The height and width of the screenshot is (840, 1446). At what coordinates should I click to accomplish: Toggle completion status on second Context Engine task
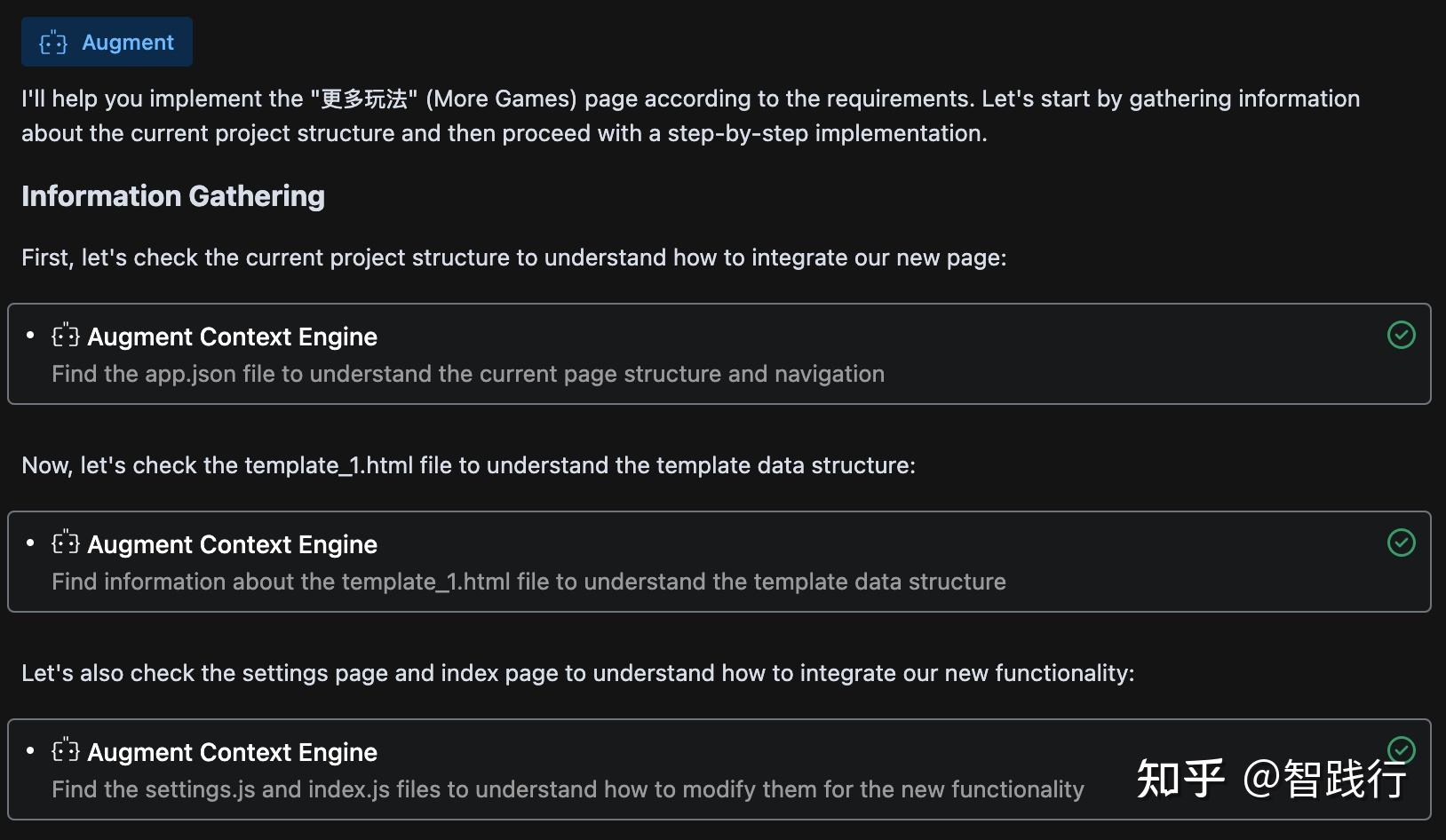pyautogui.click(x=1401, y=543)
